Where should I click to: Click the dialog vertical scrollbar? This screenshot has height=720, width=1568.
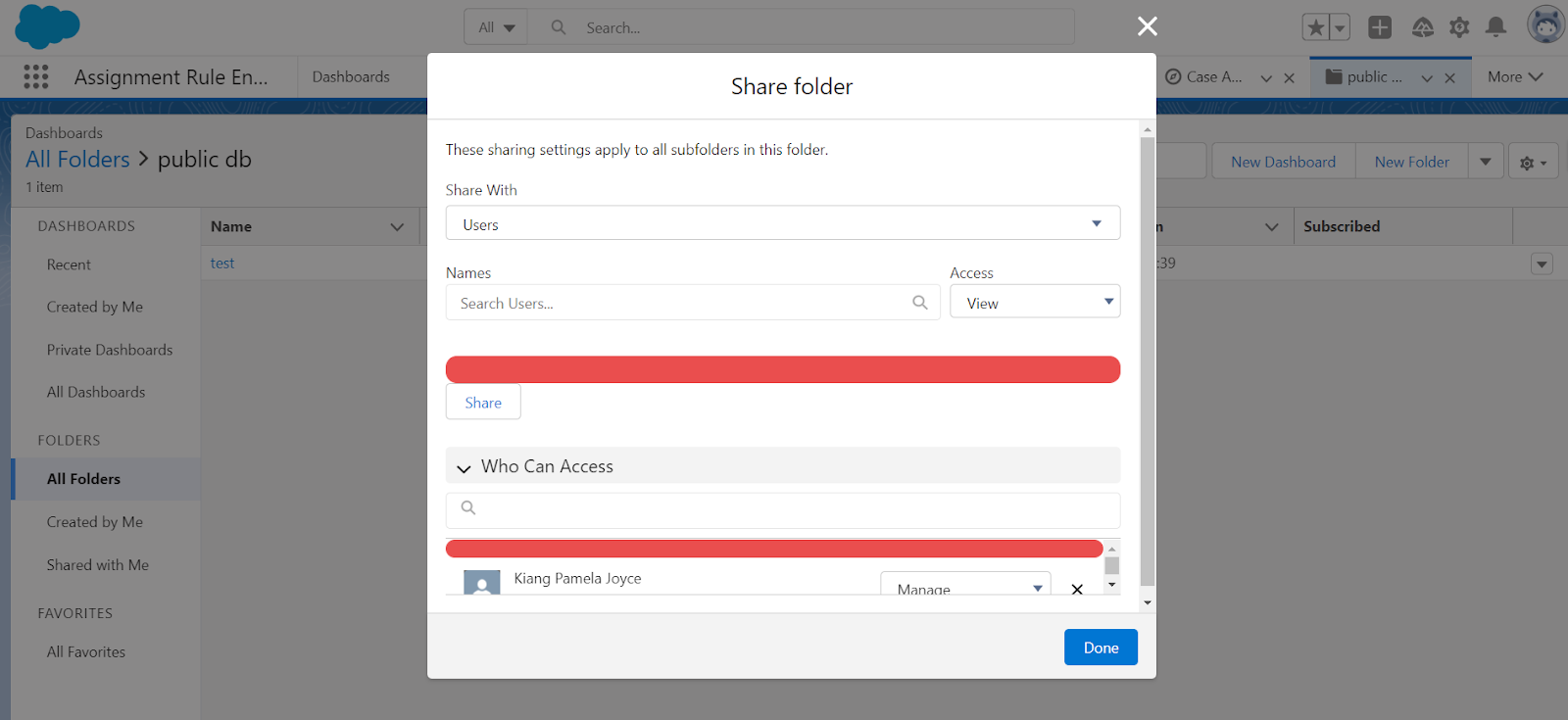[1148, 360]
